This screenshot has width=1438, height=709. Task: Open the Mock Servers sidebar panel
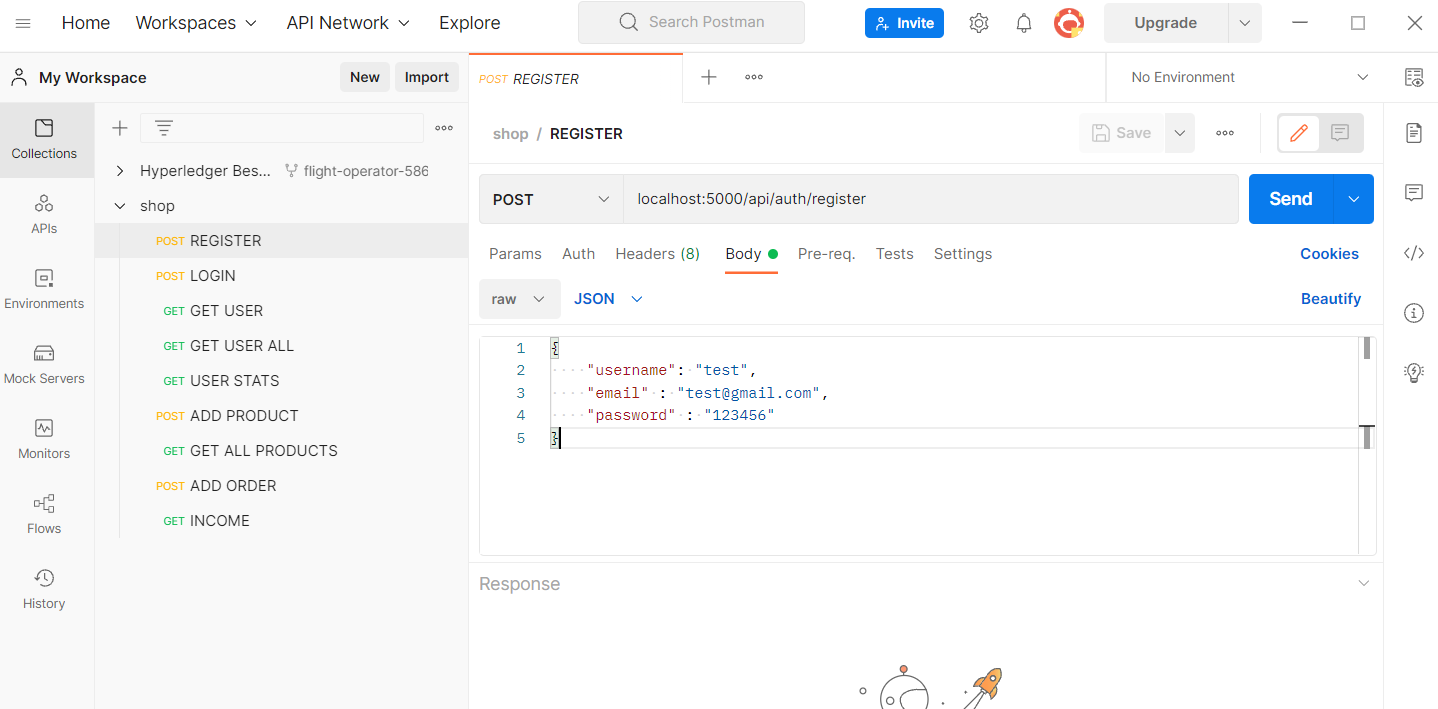44,364
